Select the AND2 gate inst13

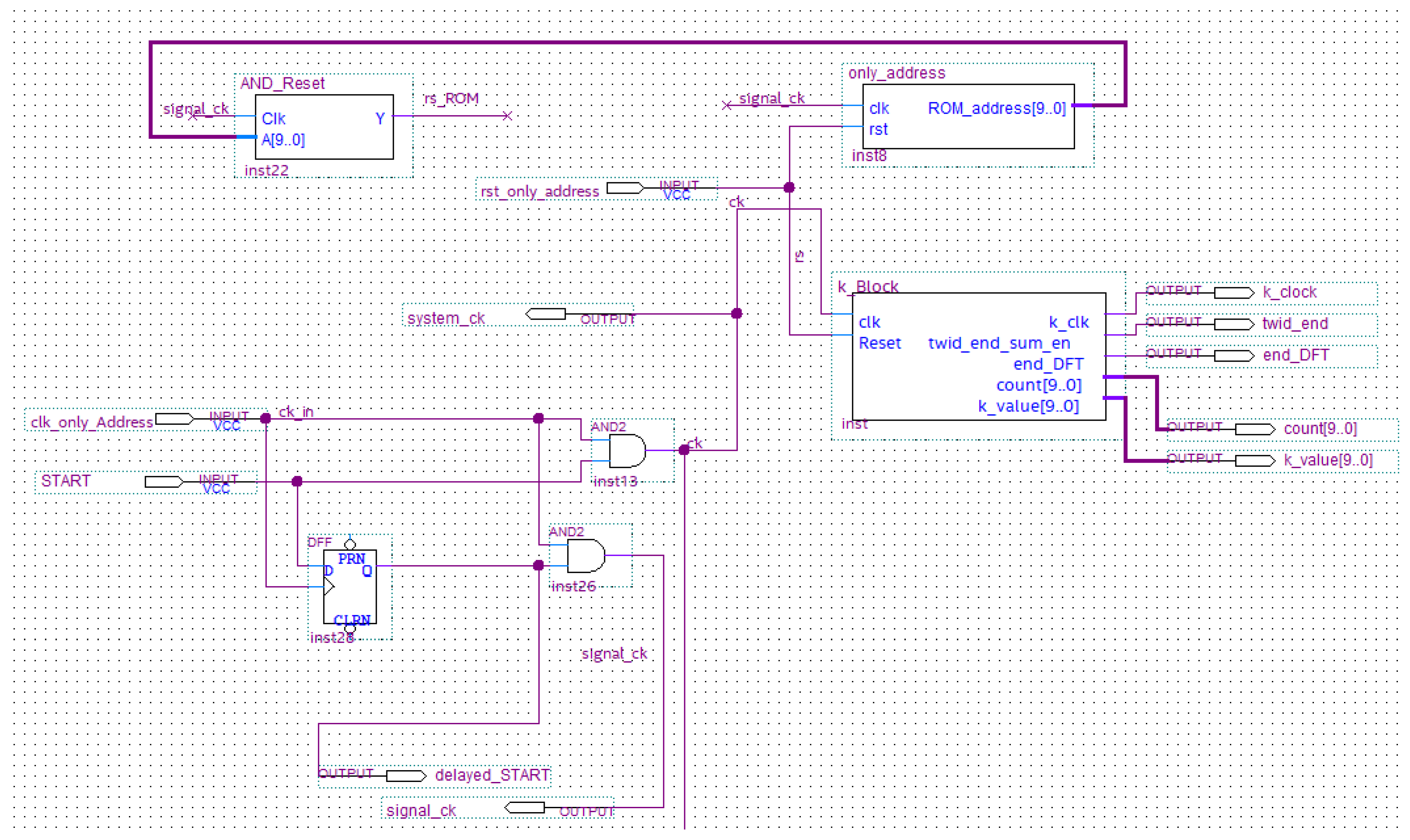[x=626, y=451]
